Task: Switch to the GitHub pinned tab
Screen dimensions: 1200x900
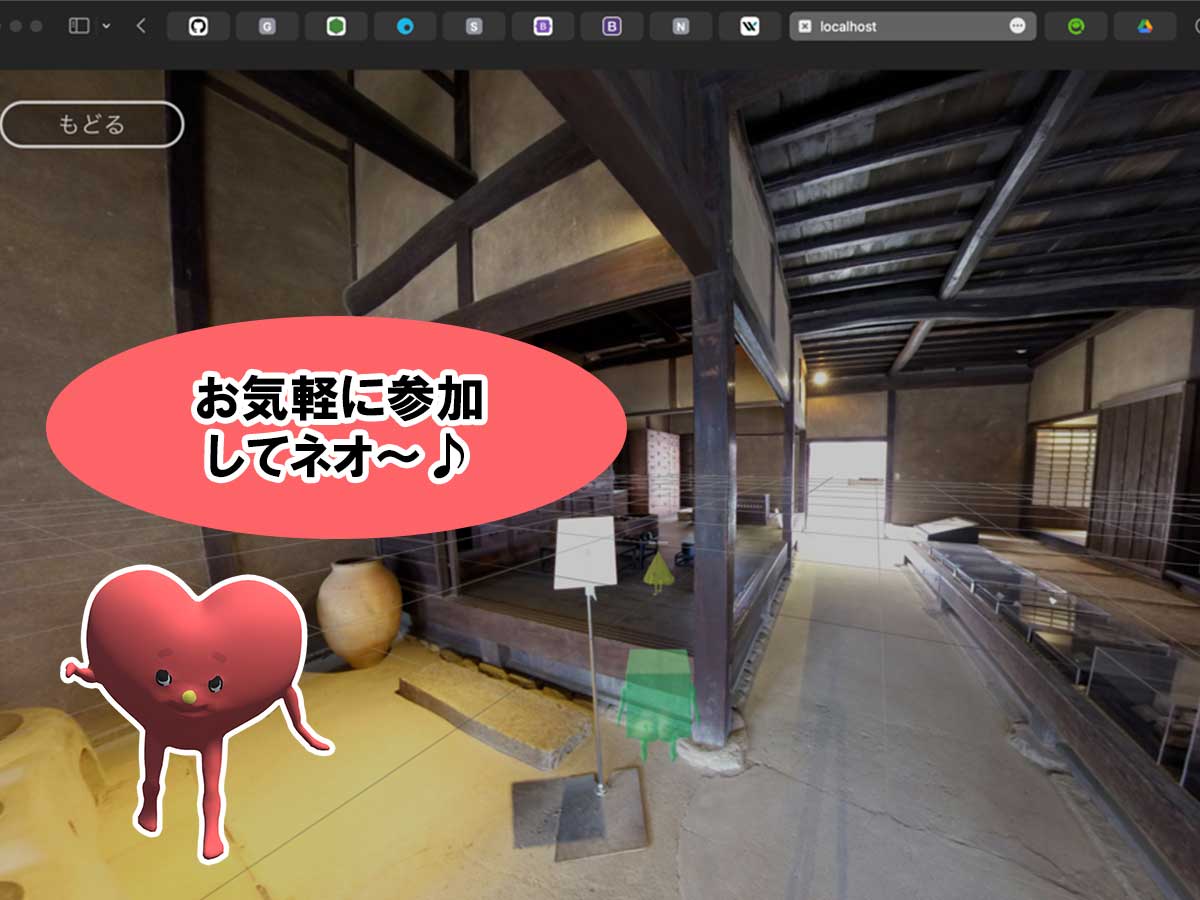Action: coord(198,27)
